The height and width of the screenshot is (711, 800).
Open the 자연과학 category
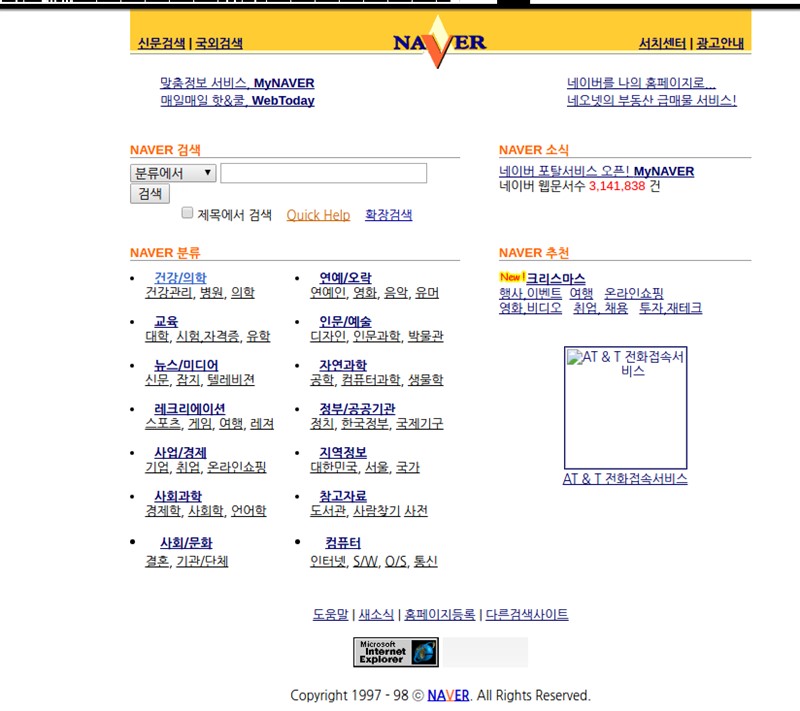(x=343, y=365)
